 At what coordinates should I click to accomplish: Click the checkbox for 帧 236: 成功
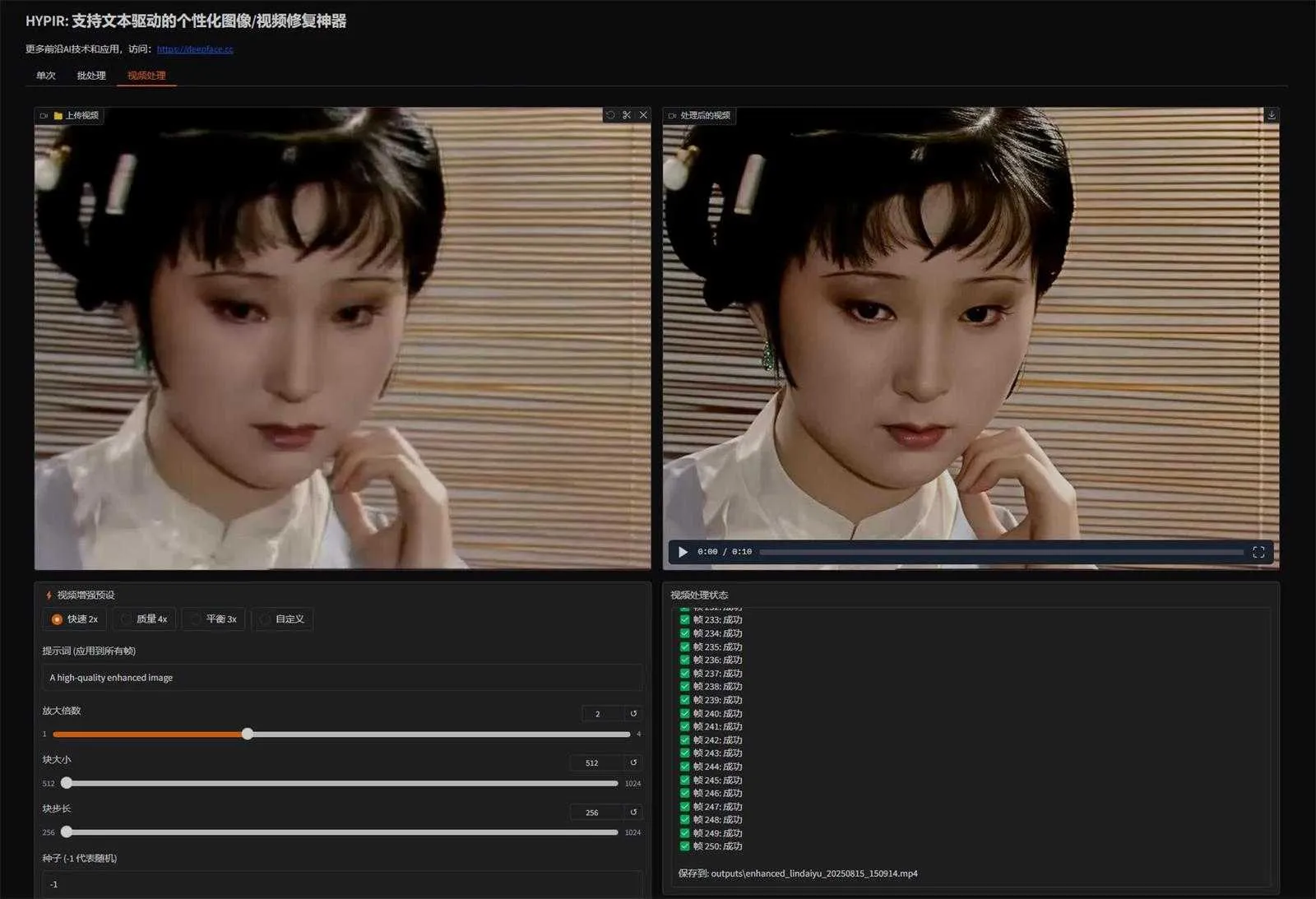point(684,660)
